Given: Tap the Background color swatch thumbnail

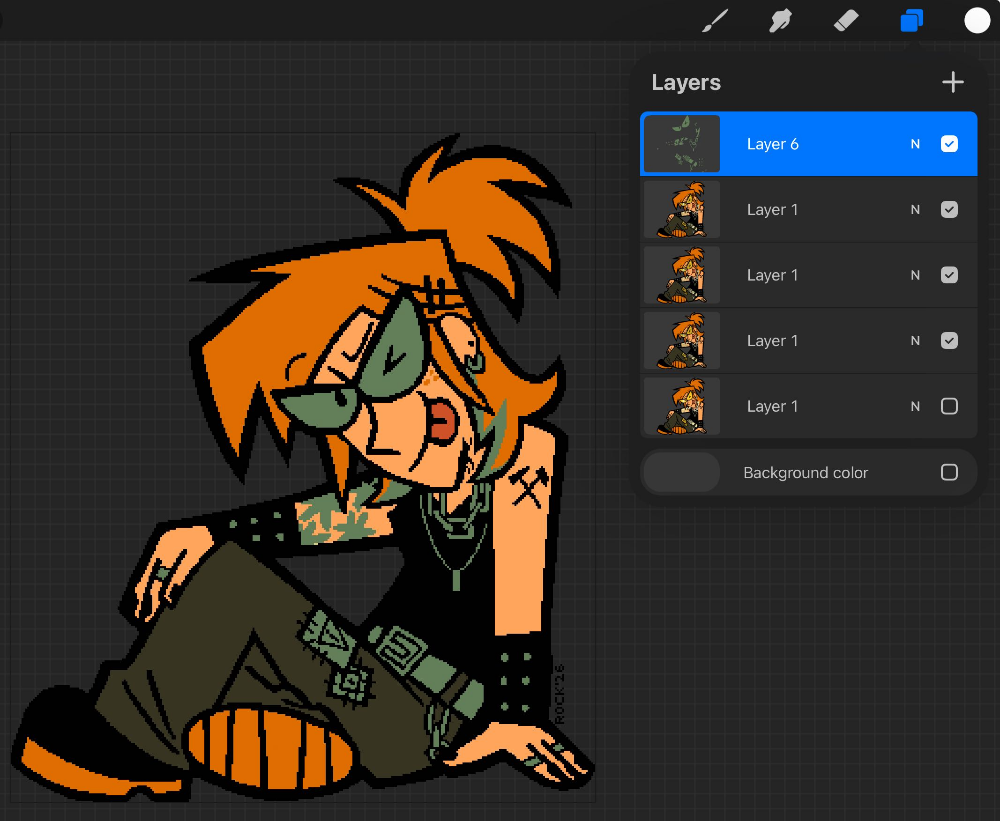Looking at the screenshot, I should pos(681,472).
